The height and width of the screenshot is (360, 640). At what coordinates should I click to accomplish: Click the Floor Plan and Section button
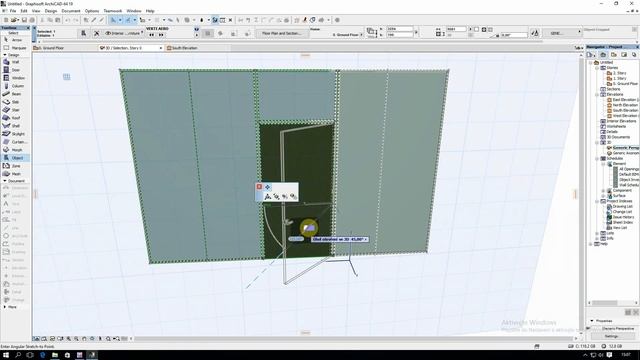pos(282,33)
